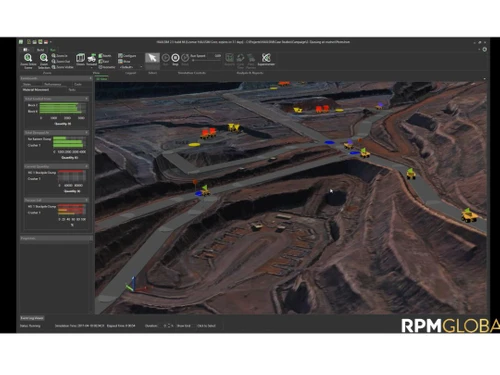The width and height of the screenshot is (500, 375).
Task: Click the open folder icon in quick access toolbar
Action: [x=34, y=42]
